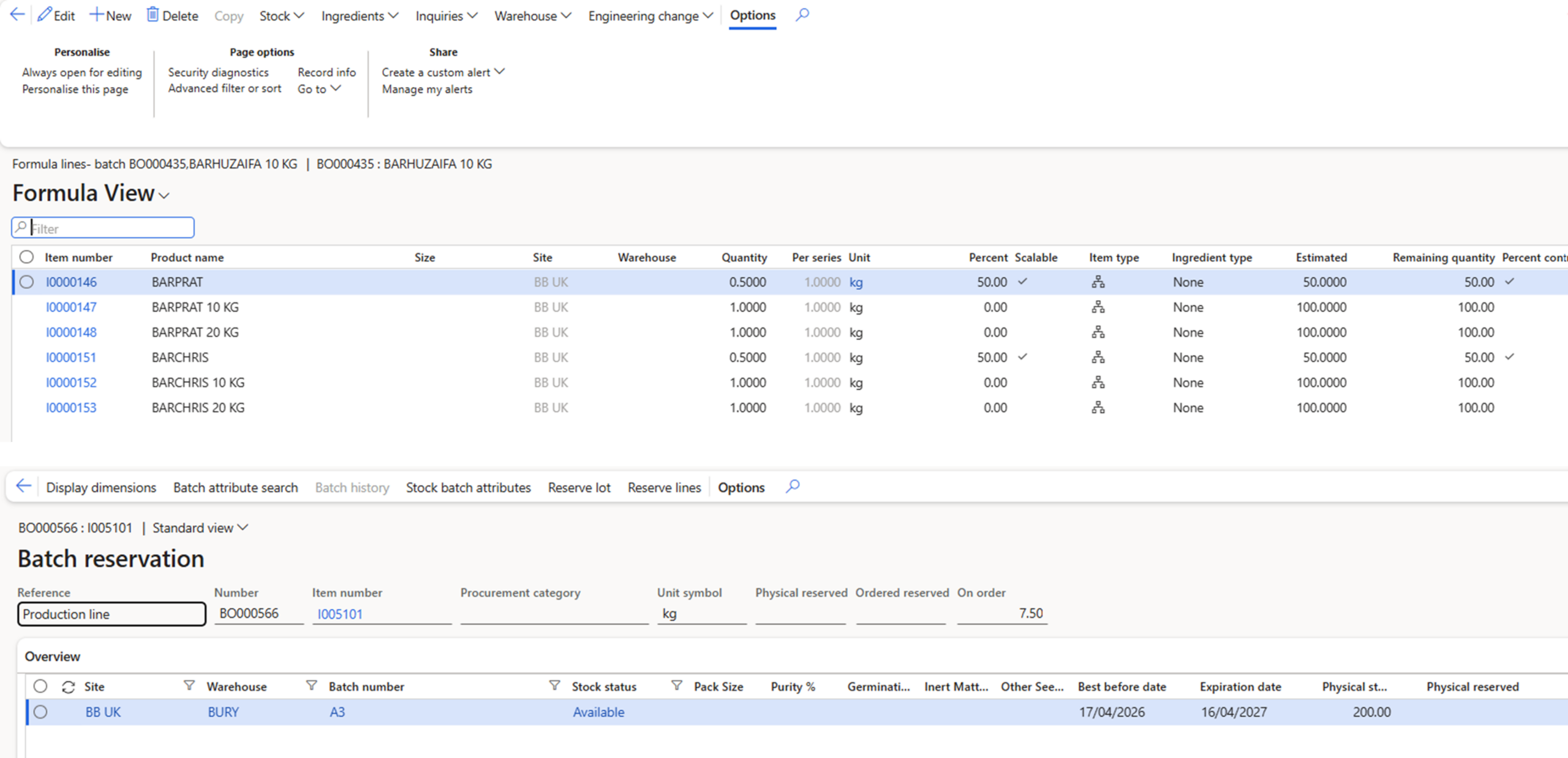The height and width of the screenshot is (758, 1568).
Task: Click item type icon for BARPRAT 10 KG row
Action: pos(1098,307)
